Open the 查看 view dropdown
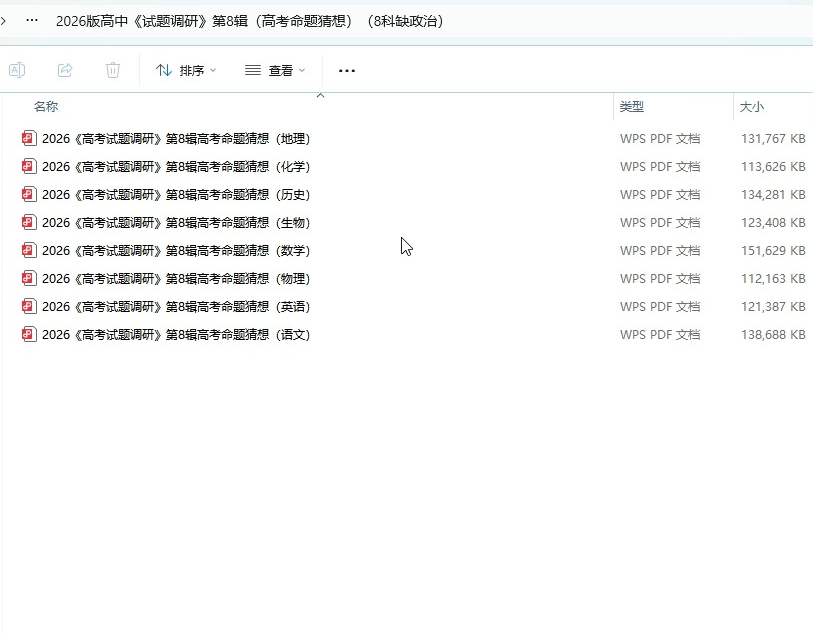Screen dimensions: 813x634 coord(276,70)
